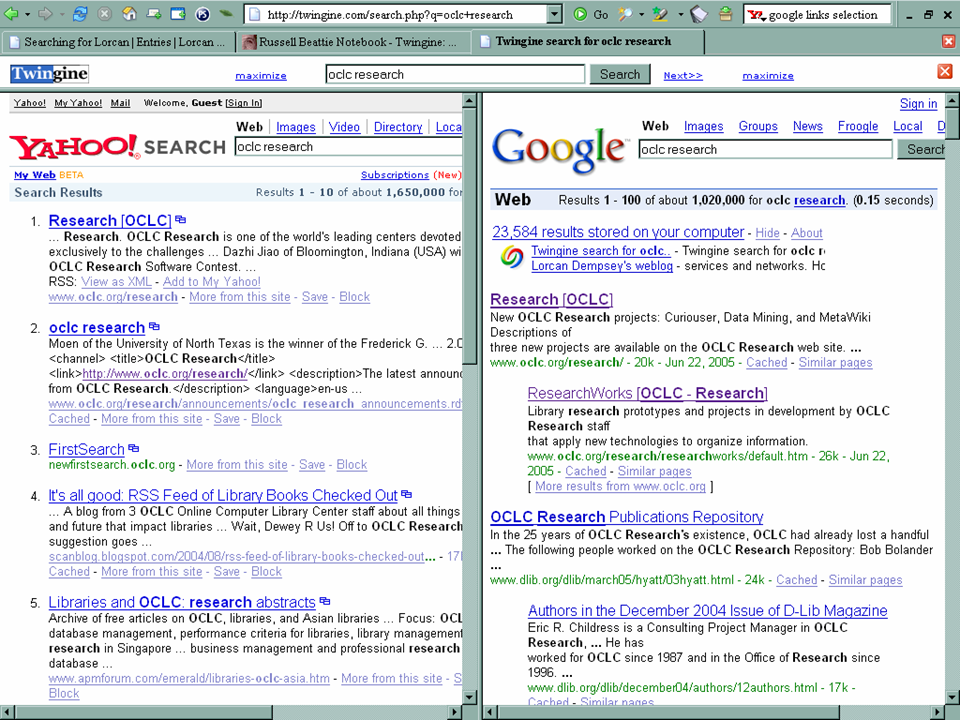Open Google News tab
This screenshot has height=720, width=960.
[808, 126]
